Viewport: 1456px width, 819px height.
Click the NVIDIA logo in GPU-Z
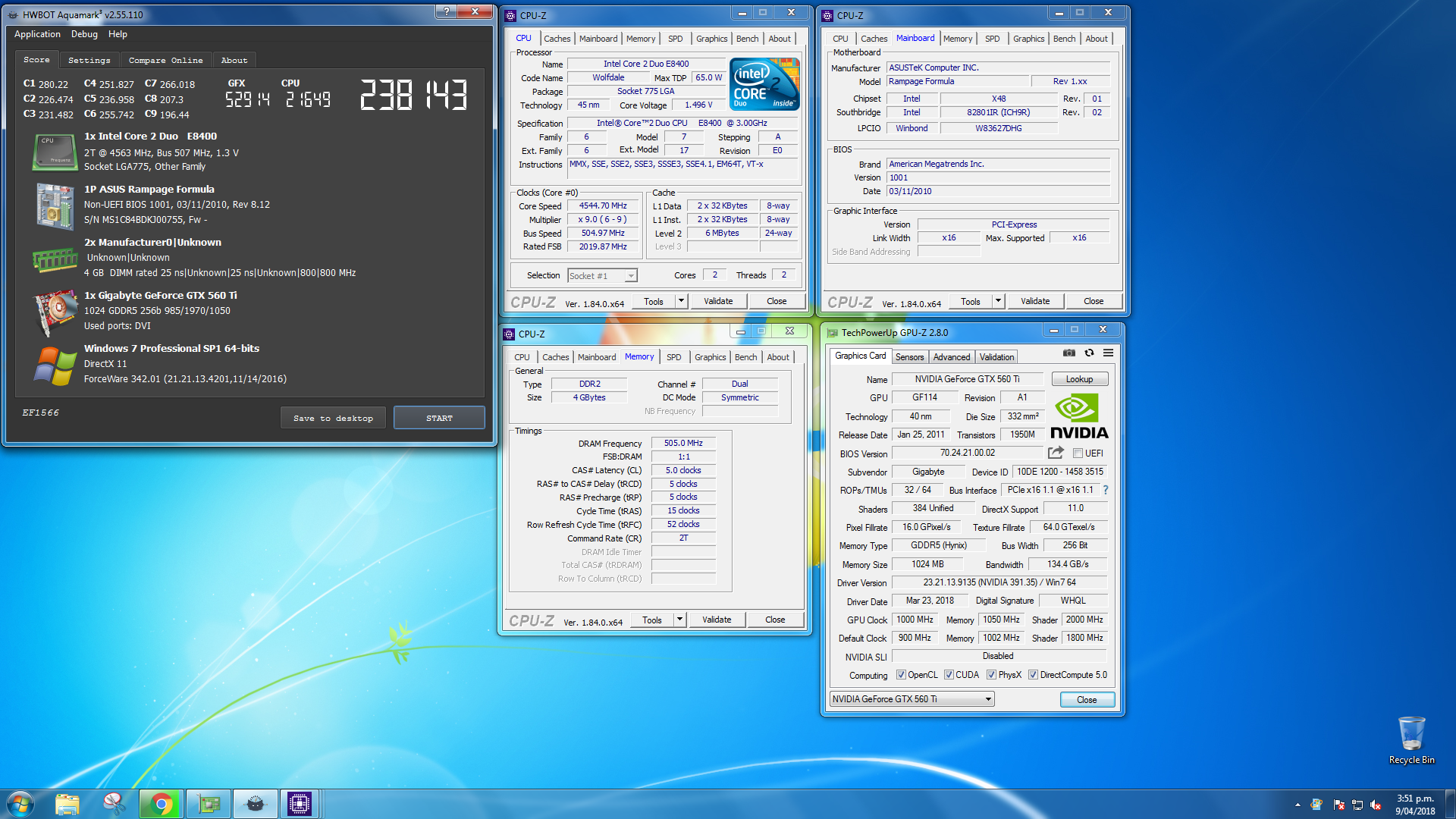1079,416
